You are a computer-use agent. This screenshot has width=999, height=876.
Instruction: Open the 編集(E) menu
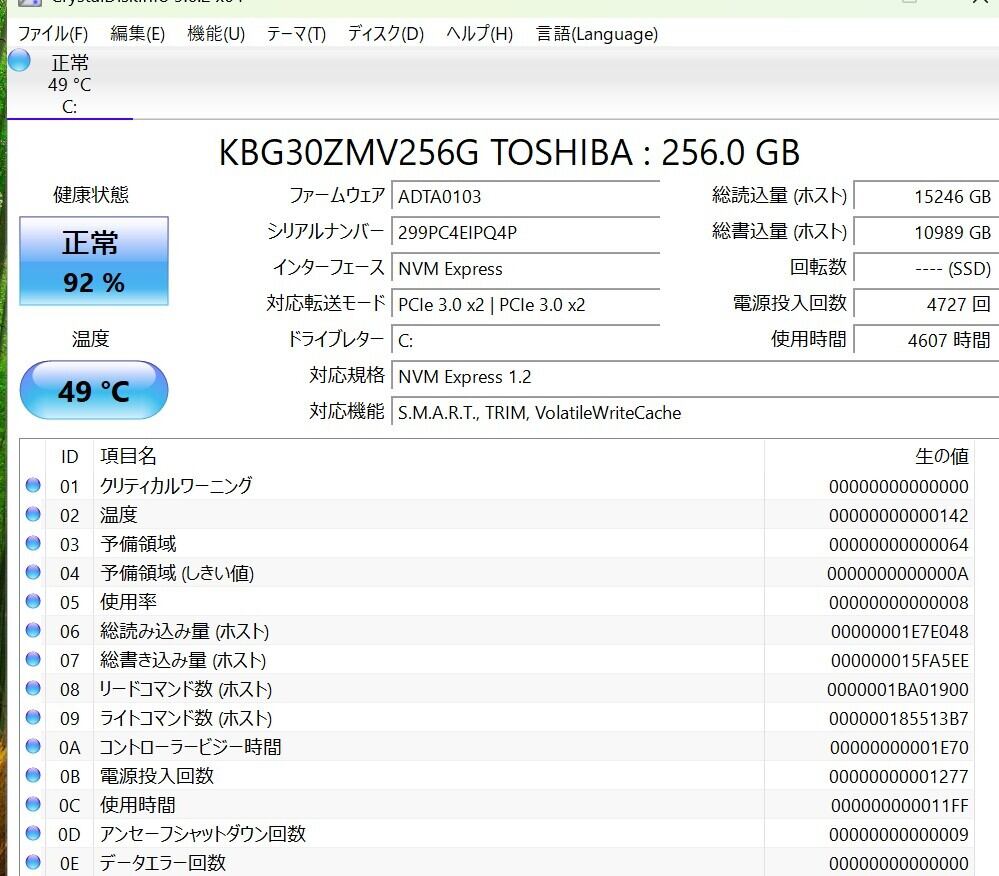[x=138, y=33]
